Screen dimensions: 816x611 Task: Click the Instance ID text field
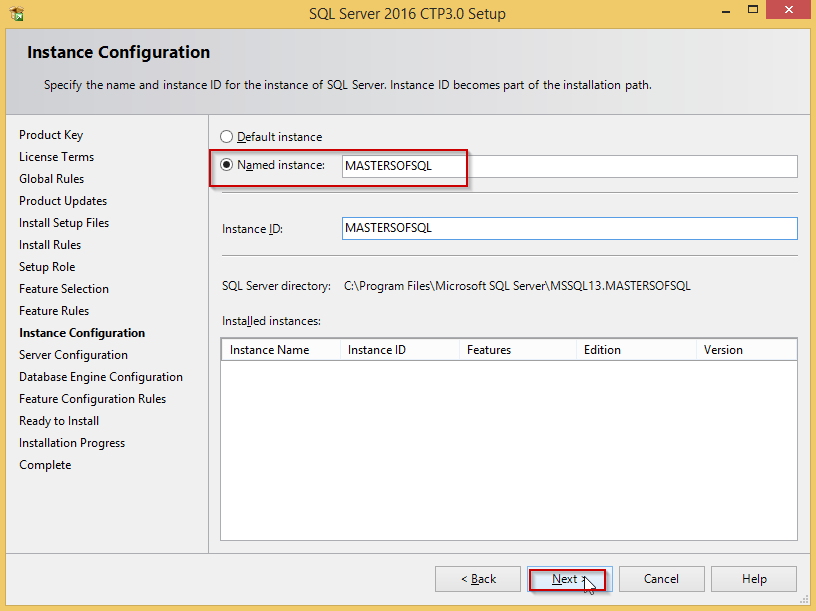[x=569, y=228]
